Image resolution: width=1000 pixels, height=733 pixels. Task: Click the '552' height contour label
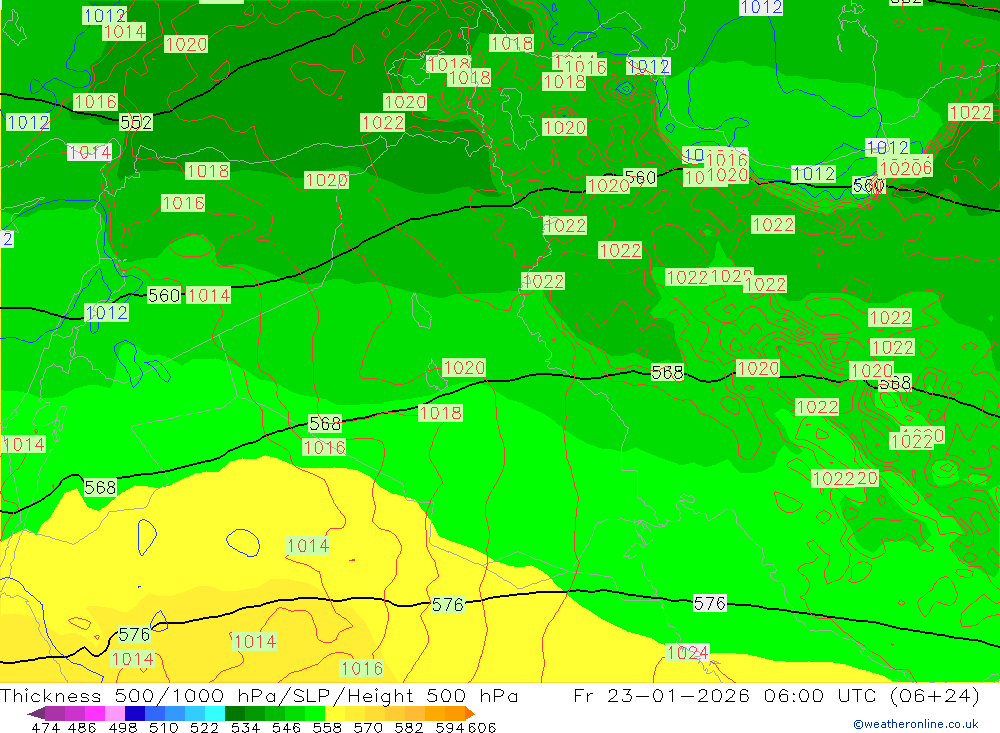136,122
